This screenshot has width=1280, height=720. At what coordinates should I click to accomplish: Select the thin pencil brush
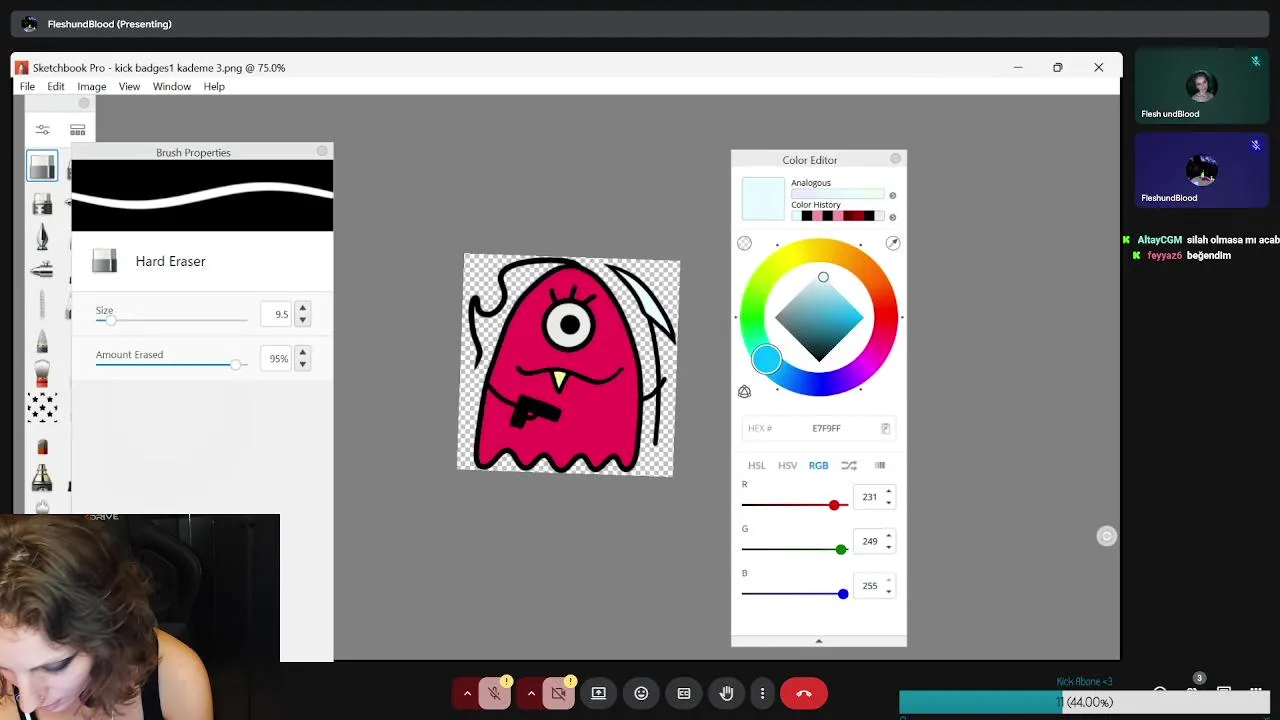pos(42,304)
